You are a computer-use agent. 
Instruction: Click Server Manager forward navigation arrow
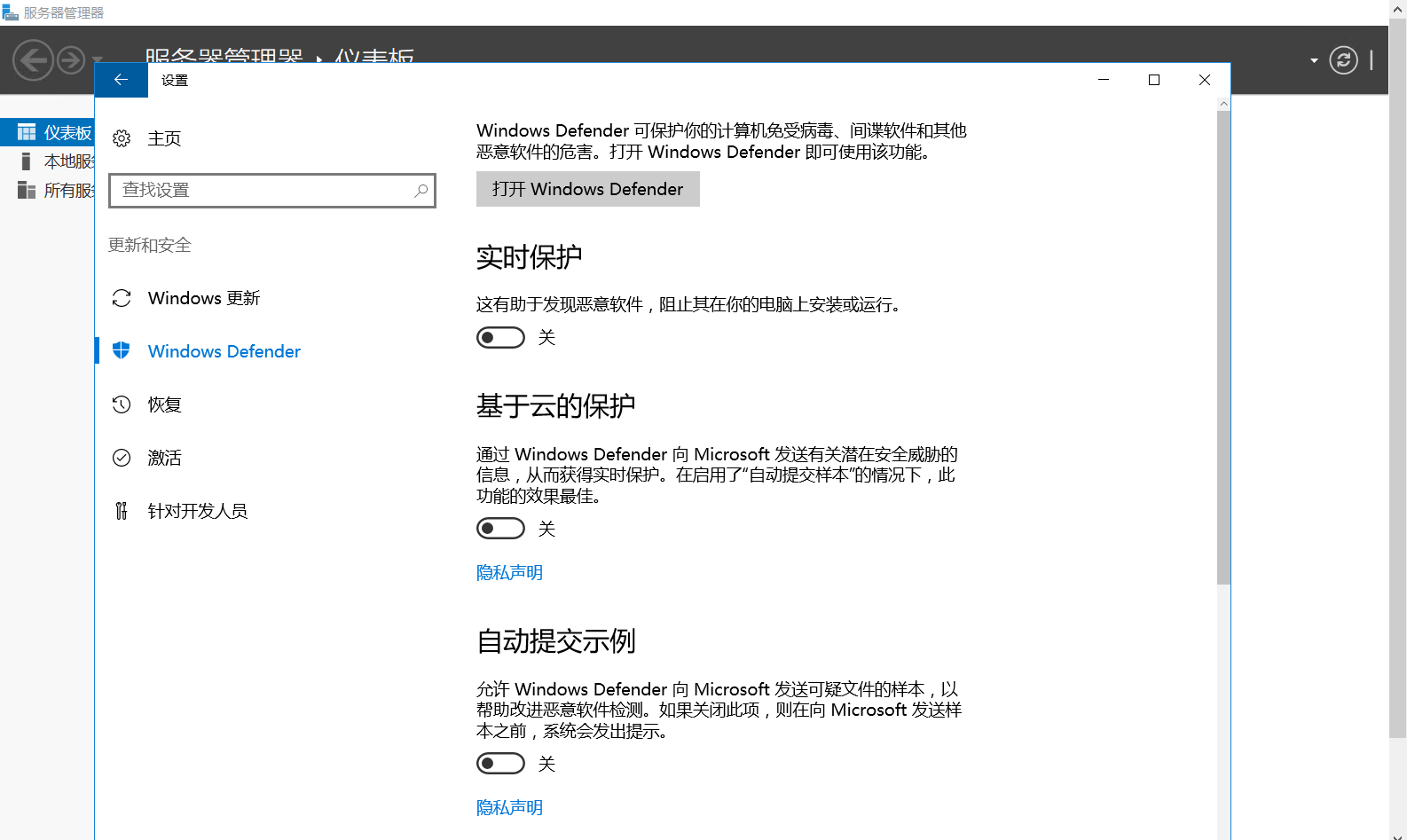71,60
